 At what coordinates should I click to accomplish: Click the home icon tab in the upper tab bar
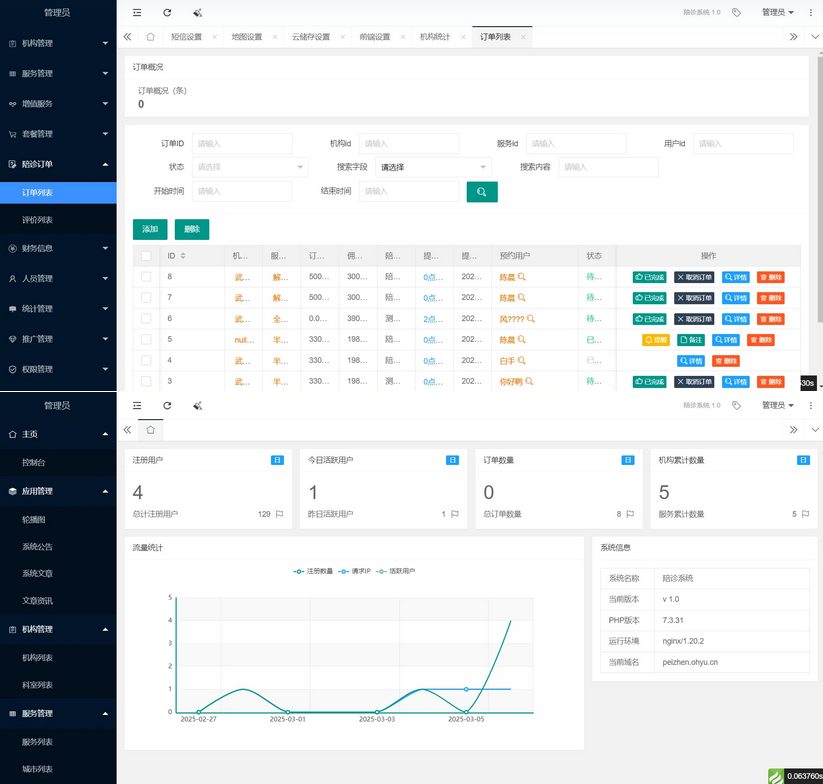coord(150,37)
